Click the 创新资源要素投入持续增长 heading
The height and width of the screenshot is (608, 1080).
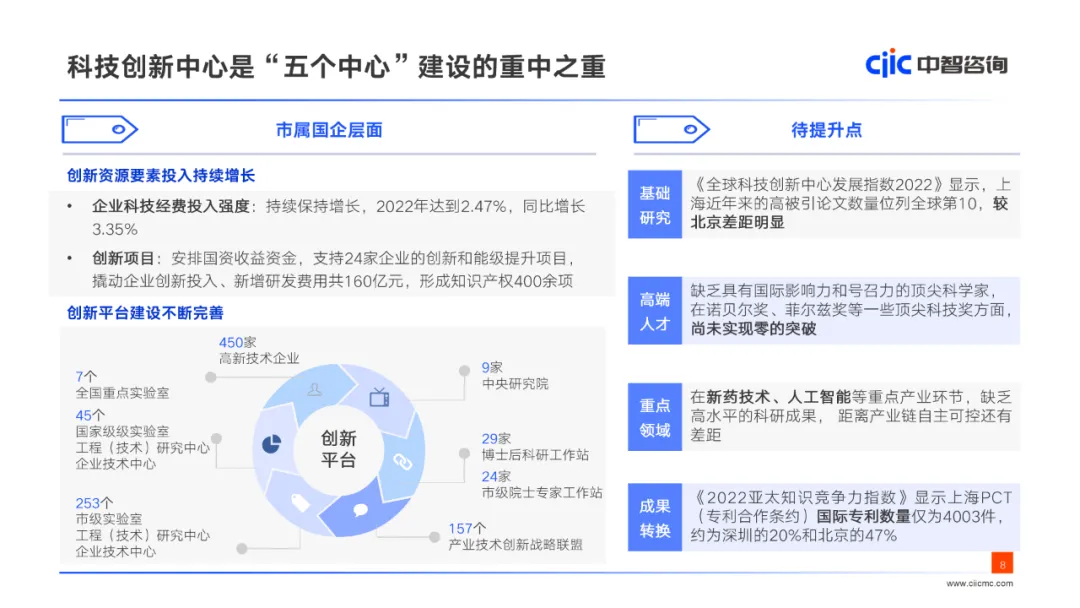[161, 175]
